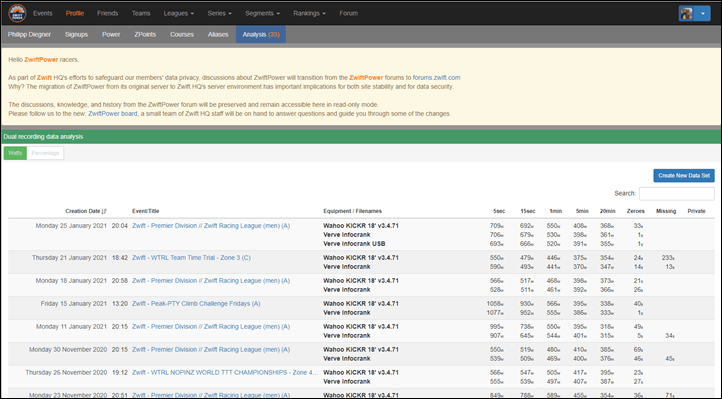Click the date Friday 15 January 2021
722x399 pixels.
pyautogui.click(x=74, y=304)
